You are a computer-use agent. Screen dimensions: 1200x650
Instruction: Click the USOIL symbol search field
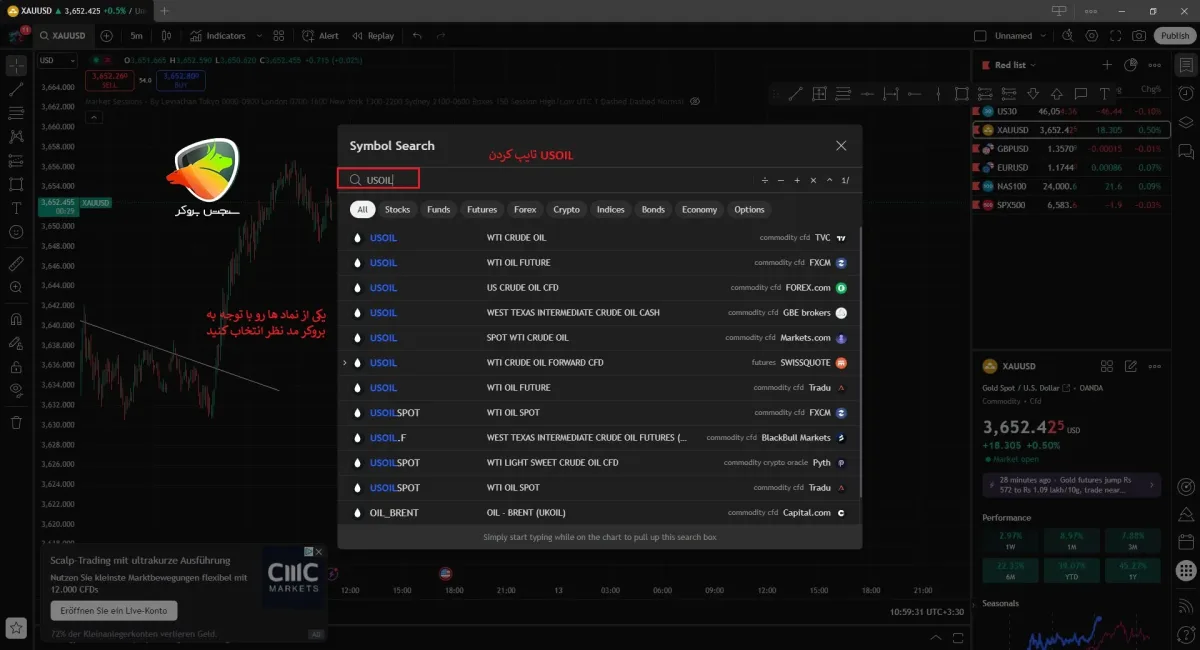click(x=378, y=180)
